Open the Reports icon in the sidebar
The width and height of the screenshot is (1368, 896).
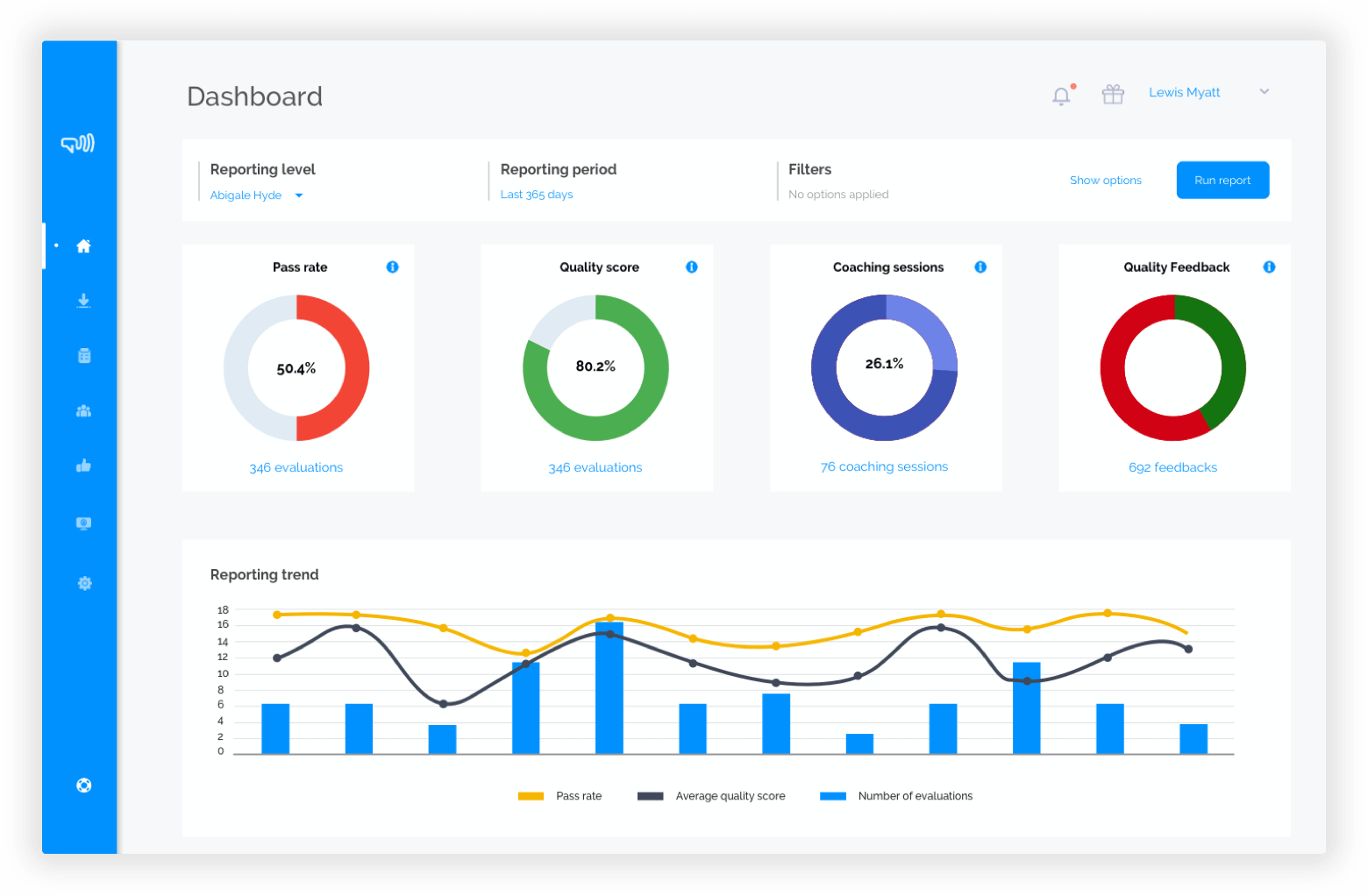tap(83, 355)
